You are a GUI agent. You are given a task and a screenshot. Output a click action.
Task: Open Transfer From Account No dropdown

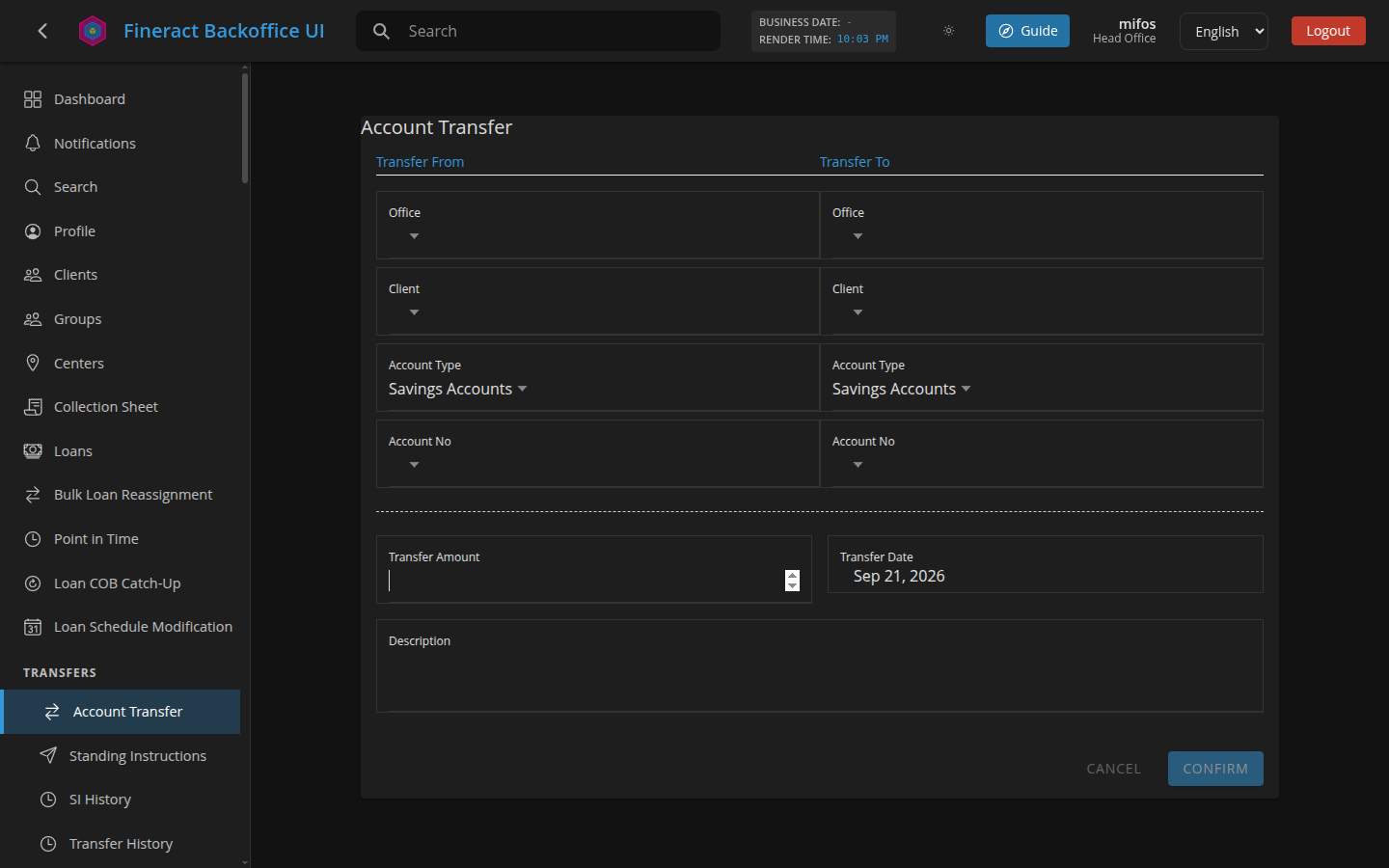tap(597, 453)
